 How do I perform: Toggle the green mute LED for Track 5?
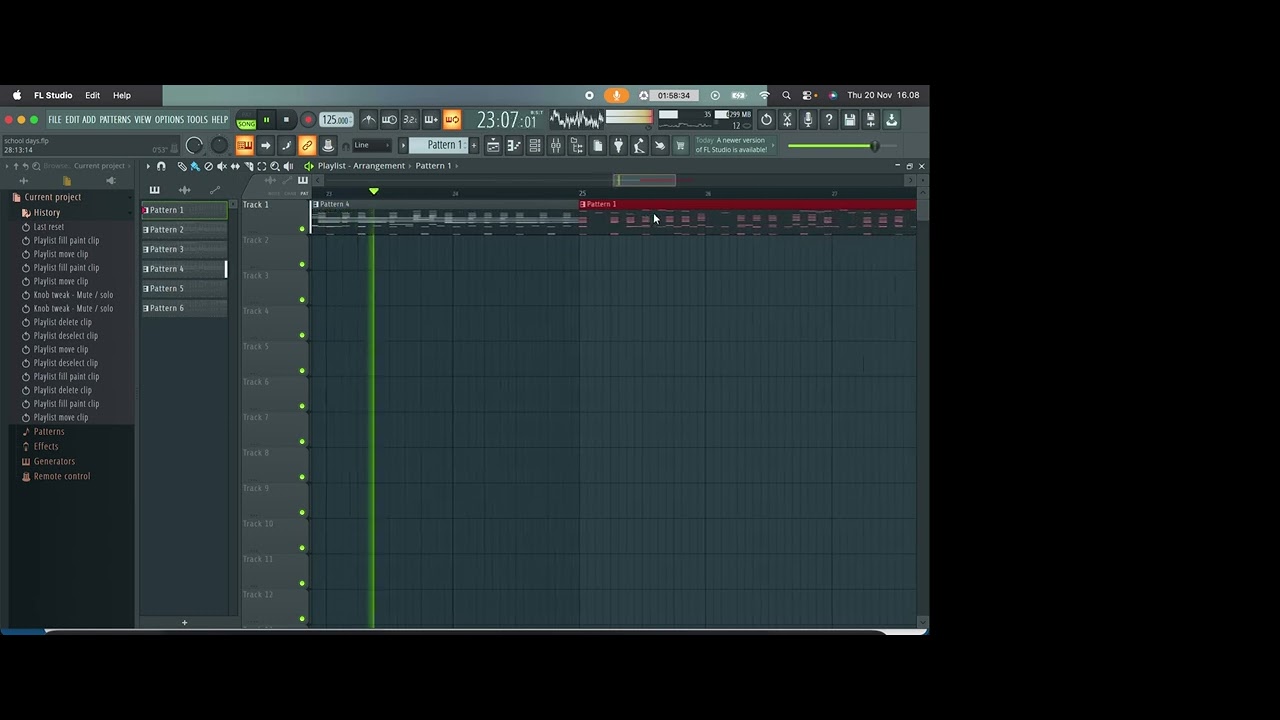click(302, 371)
